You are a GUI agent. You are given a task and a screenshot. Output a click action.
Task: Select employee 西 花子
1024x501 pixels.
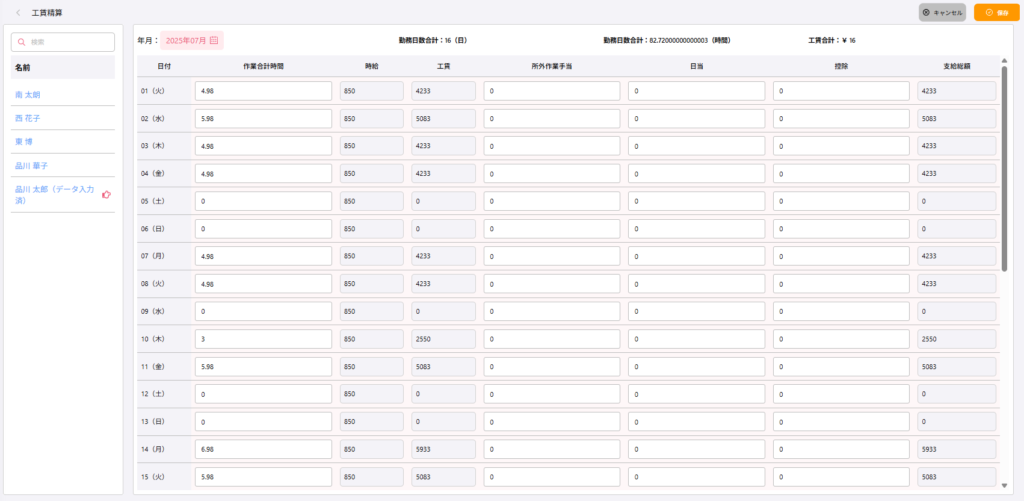pos(28,118)
